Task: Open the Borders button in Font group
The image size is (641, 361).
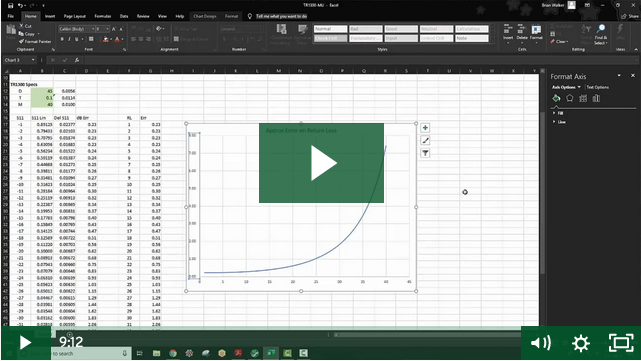Action: [91, 39]
